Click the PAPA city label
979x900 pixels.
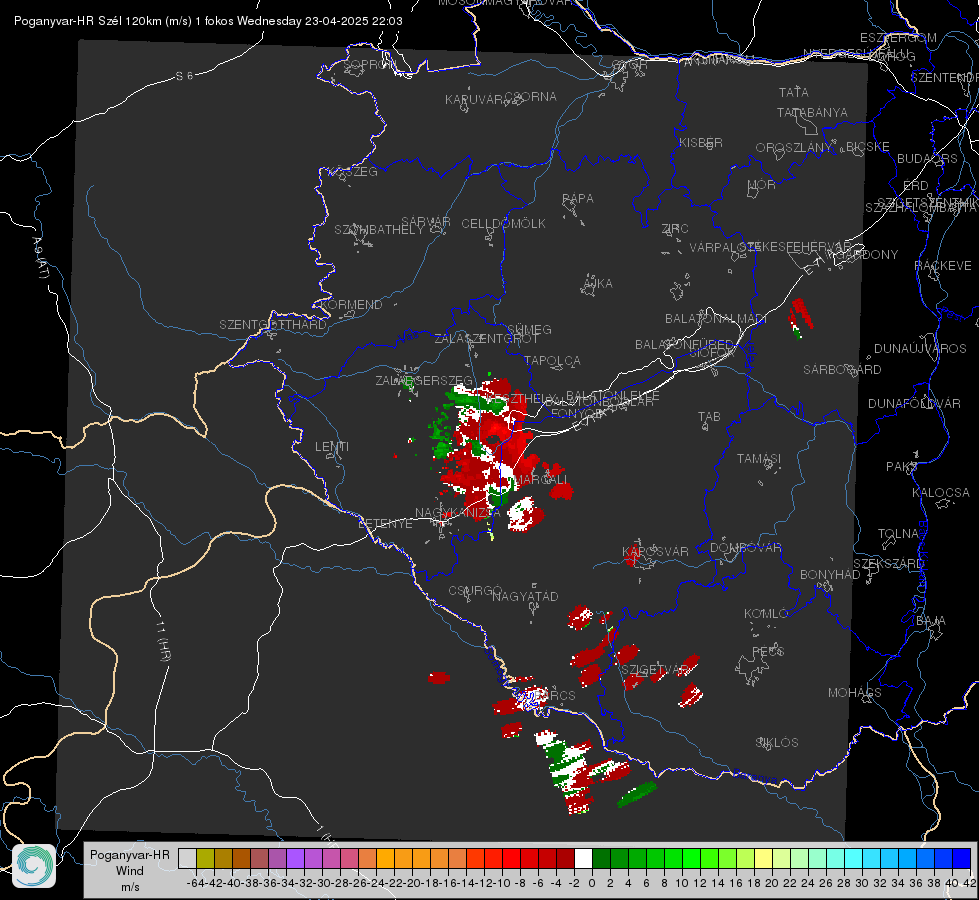click(578, 198)
